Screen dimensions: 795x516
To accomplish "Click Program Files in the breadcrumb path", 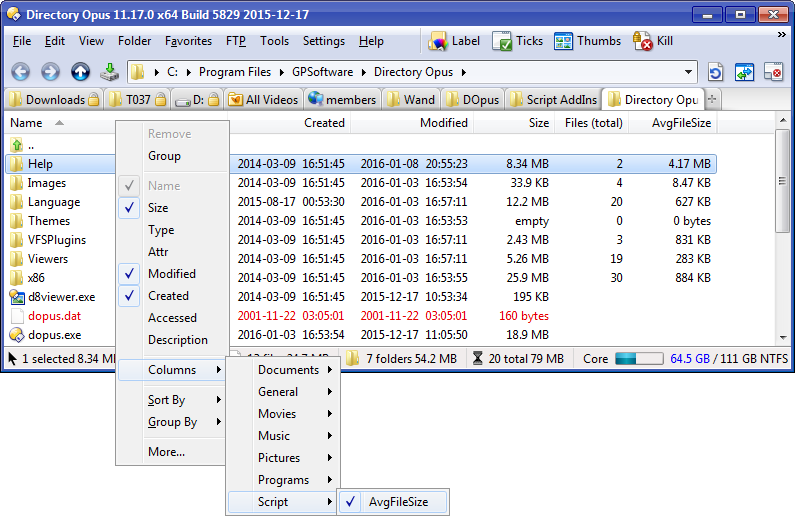I will [235, 72].
